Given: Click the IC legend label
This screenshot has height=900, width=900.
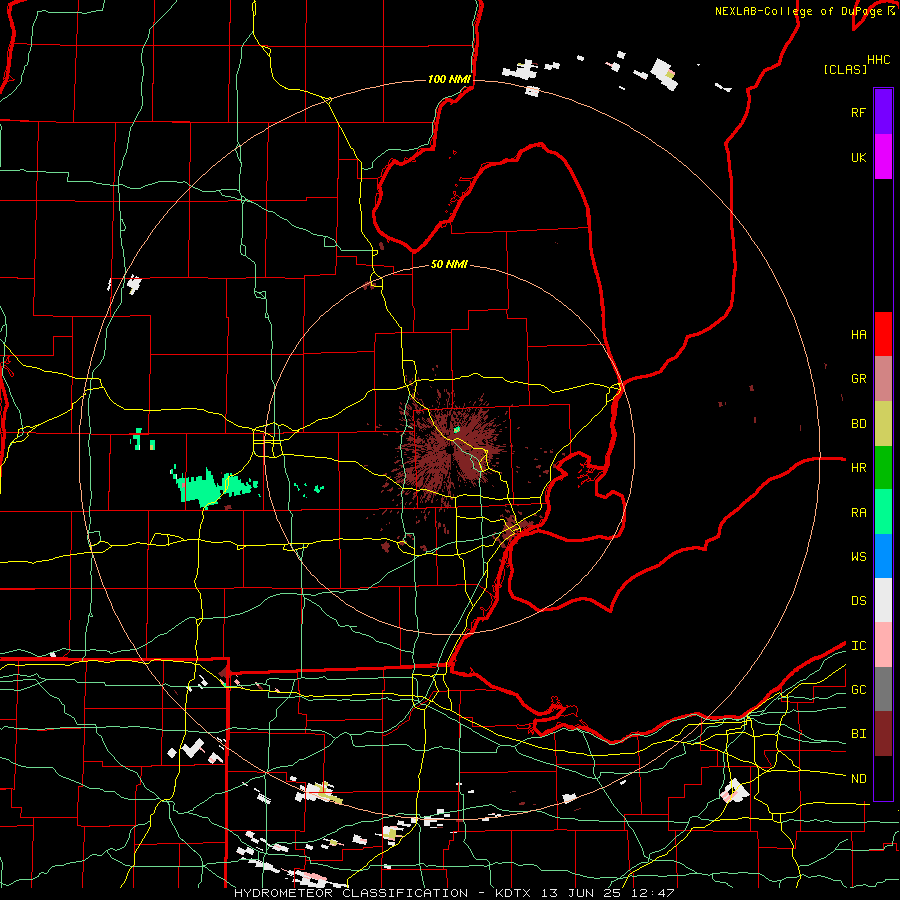Looking at the screenshot, I should click(x=858, y=646).
